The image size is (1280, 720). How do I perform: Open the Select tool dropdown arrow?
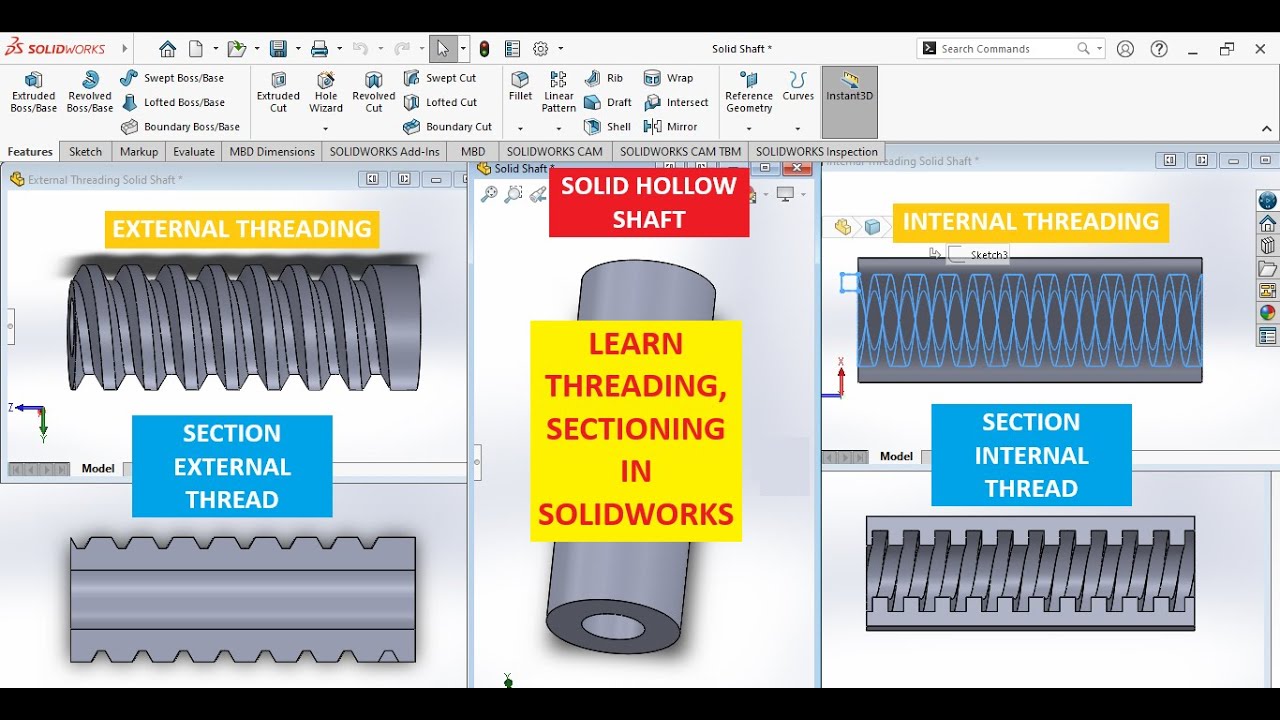coord(463,48)
